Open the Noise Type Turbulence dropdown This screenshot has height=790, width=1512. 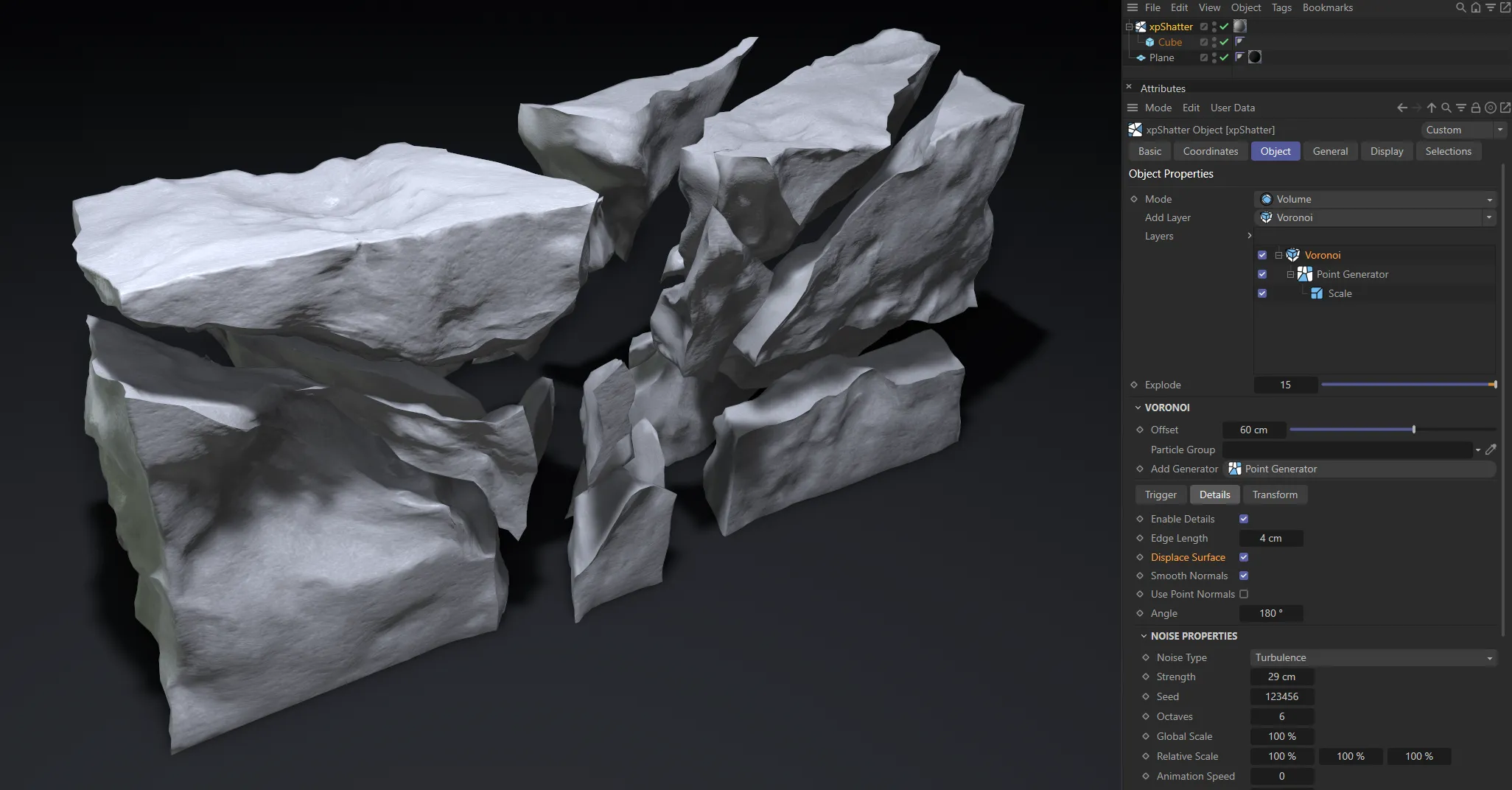pyautogui.click(x=1372, y=657)
